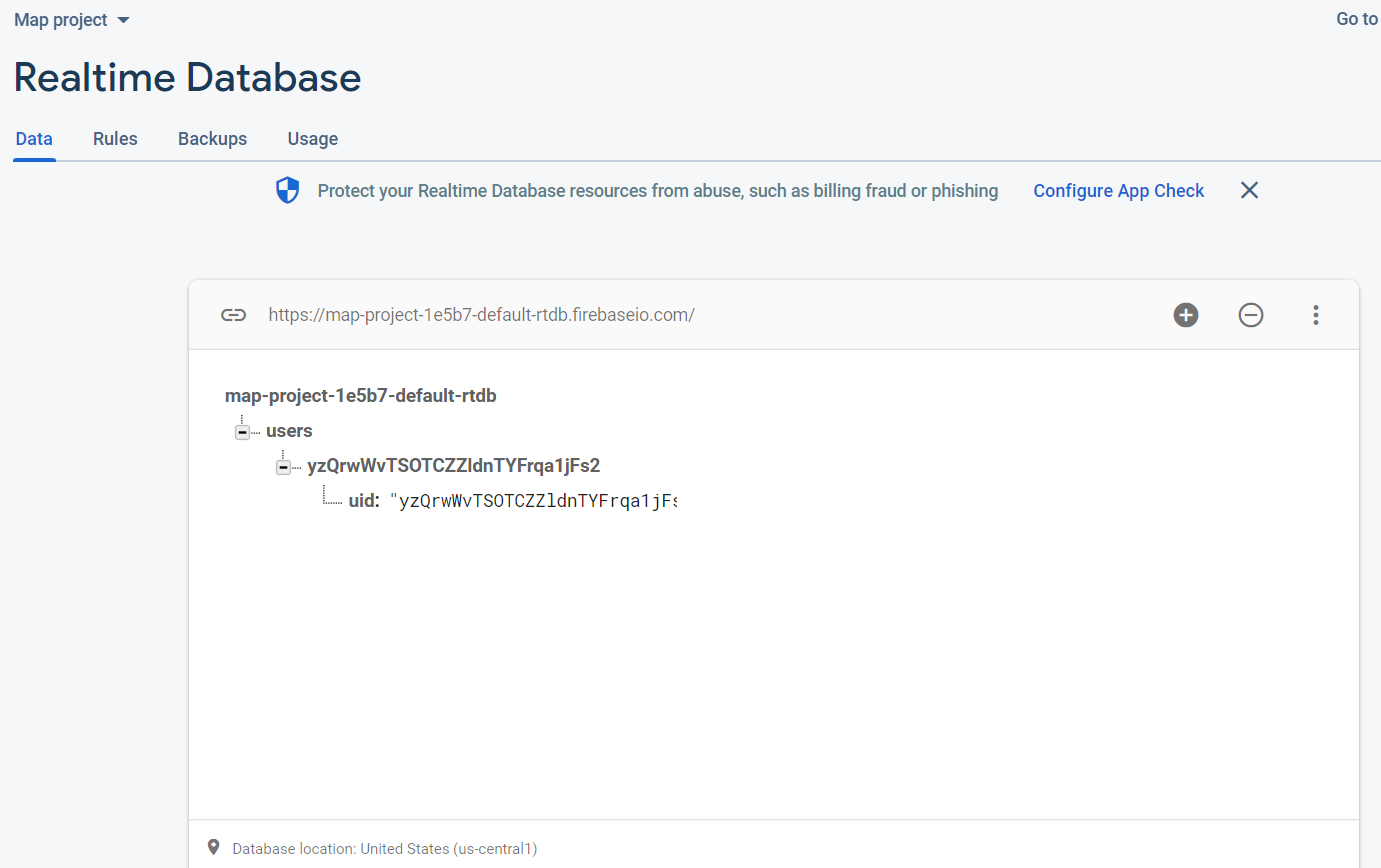Click Configure App Check link
Image resolution: width=1381 pixels, height=868 pixels.
tap(1118, 191)
